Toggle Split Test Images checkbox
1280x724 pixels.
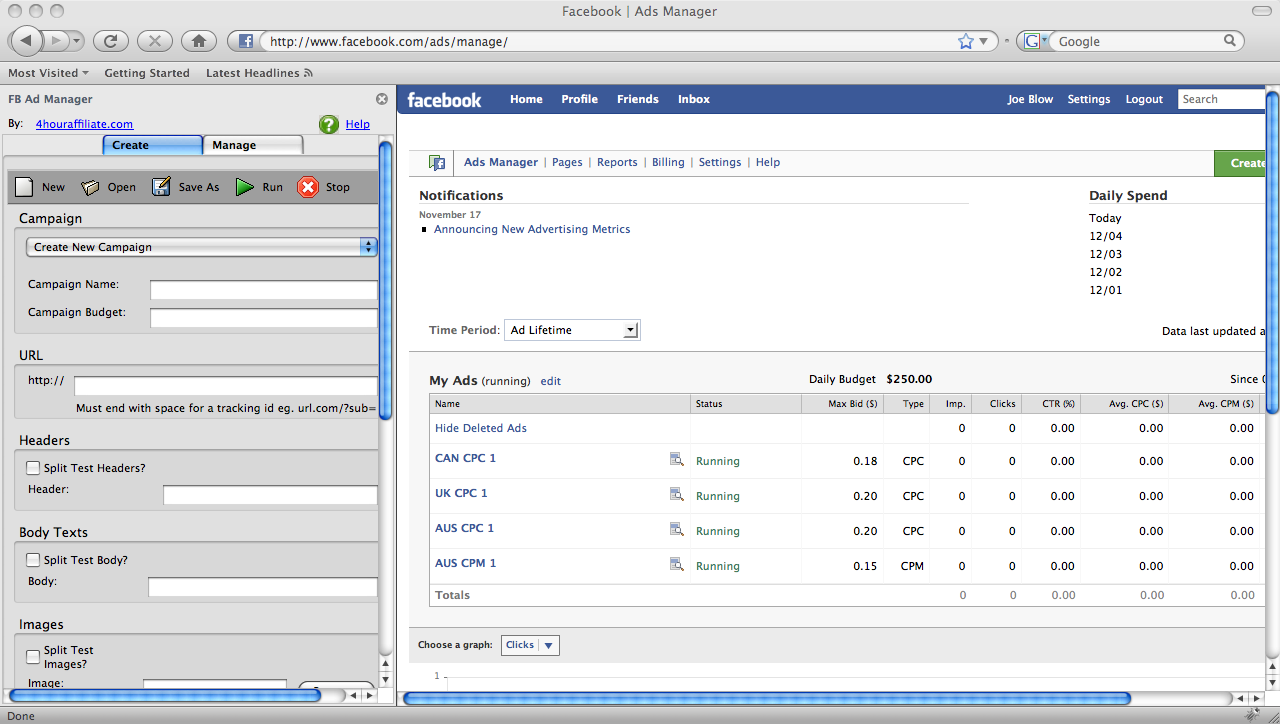33,657
